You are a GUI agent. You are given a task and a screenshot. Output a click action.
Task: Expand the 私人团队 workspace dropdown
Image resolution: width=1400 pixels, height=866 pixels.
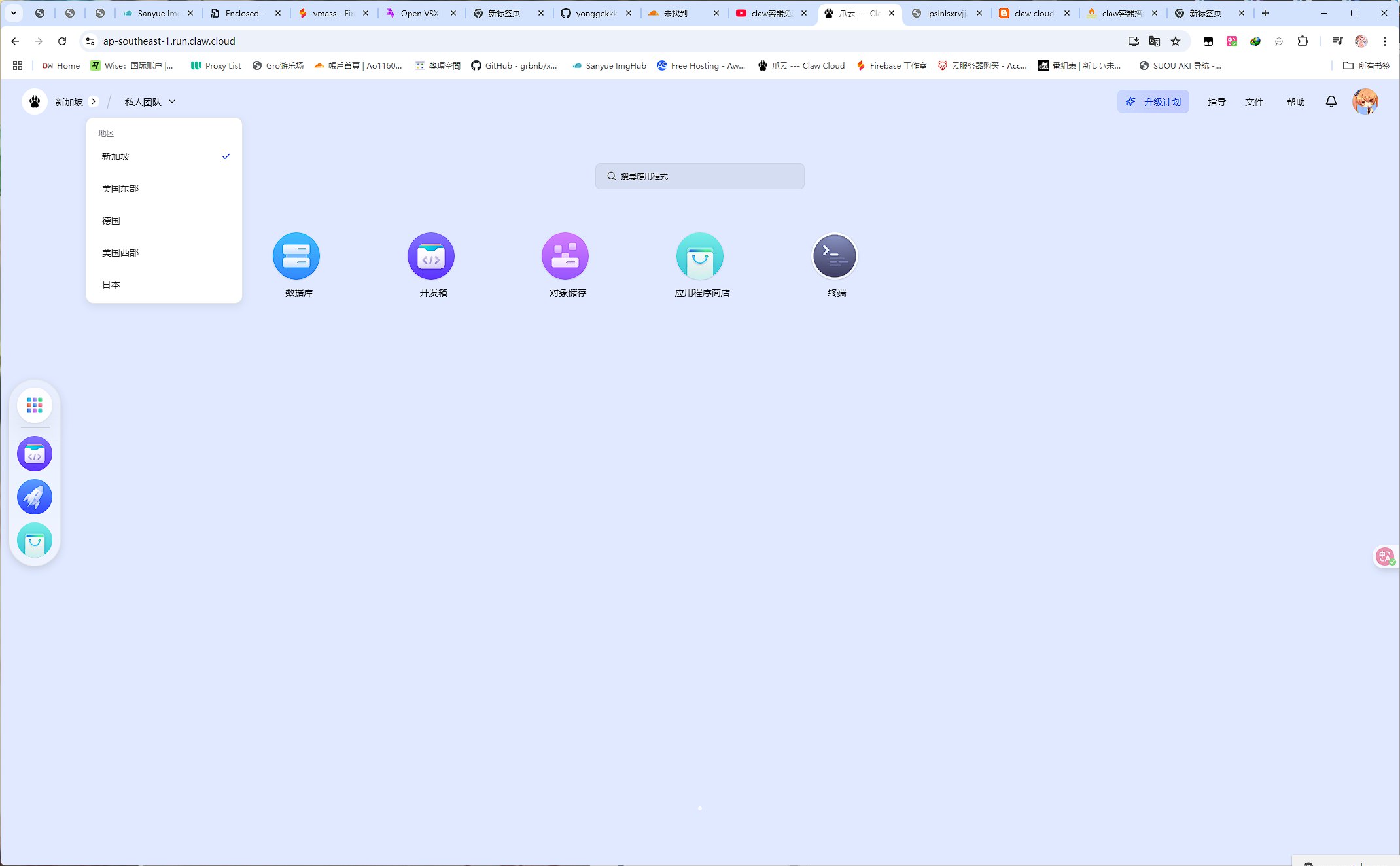(150, 101)
